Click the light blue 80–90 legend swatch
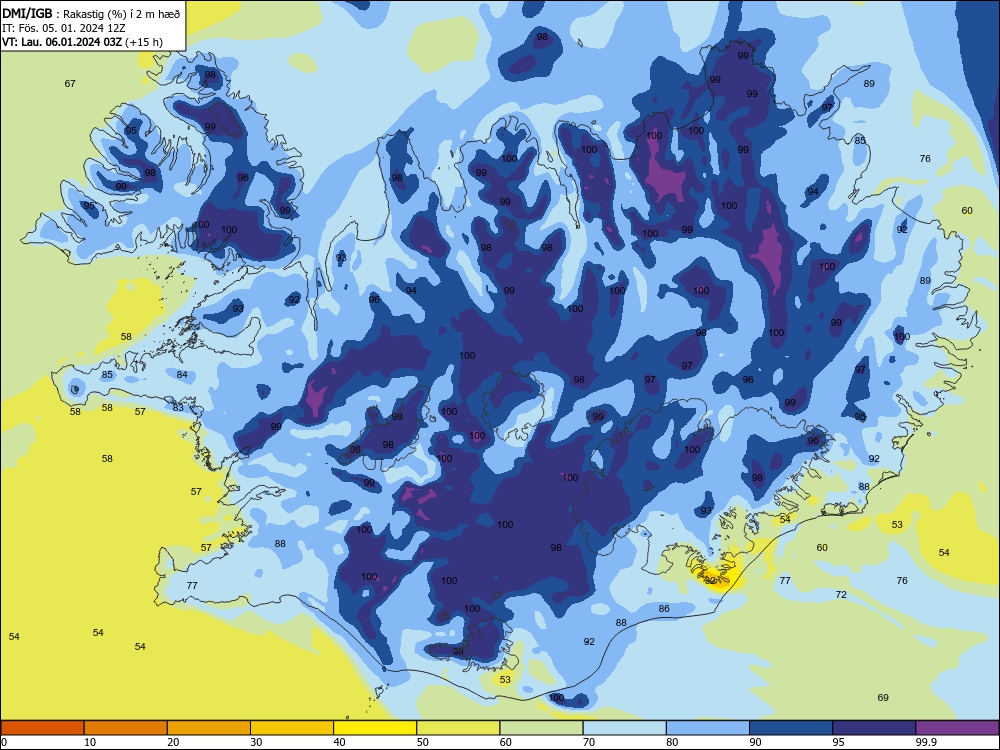This screenshot has height=750, width=1000. 708,728
